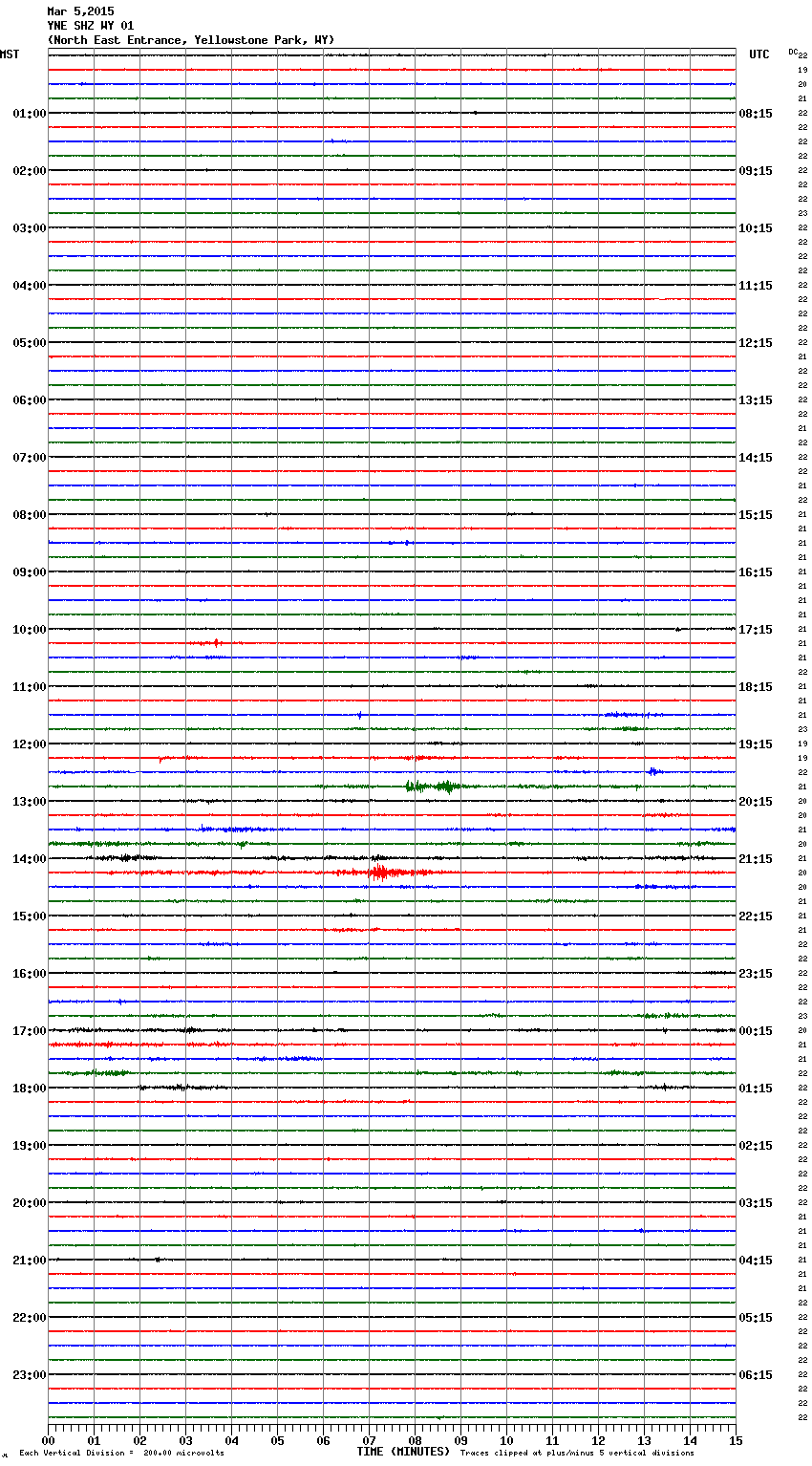Click the "10:15" UTC time label
This screenshot has height=1466, width=812.
(756, 228)
